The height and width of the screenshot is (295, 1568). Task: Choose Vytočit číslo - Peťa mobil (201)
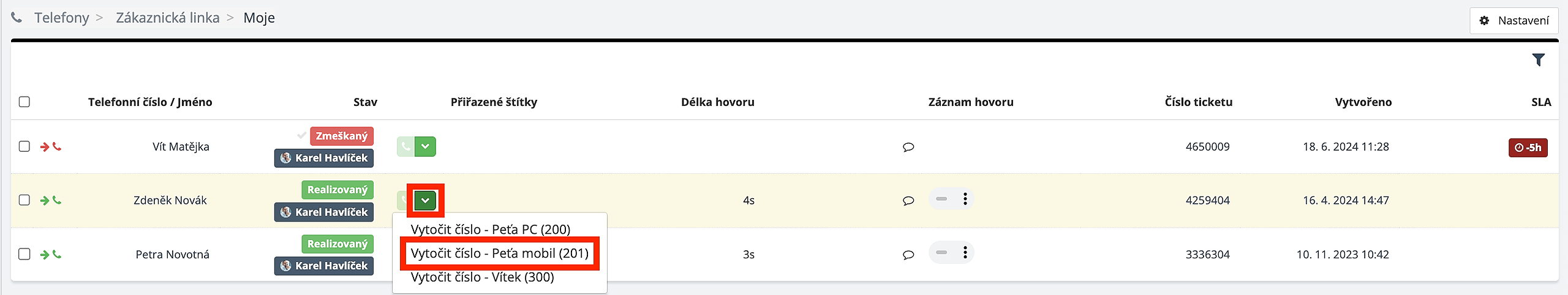(x=499, y=253)
